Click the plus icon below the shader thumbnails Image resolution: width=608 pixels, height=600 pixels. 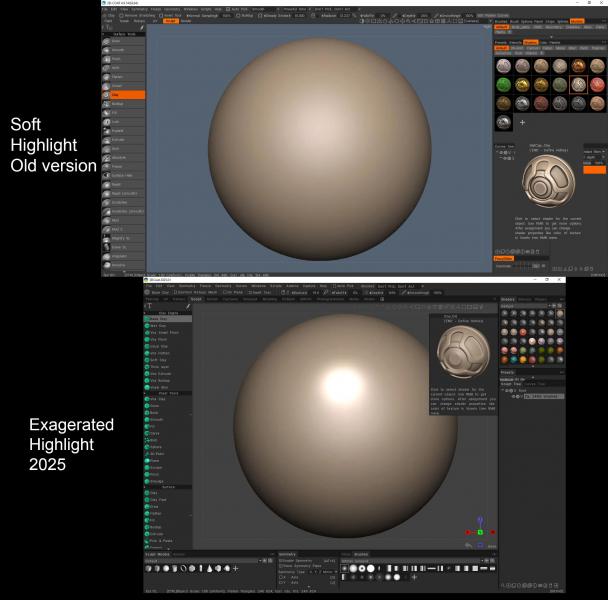(522, 122)
